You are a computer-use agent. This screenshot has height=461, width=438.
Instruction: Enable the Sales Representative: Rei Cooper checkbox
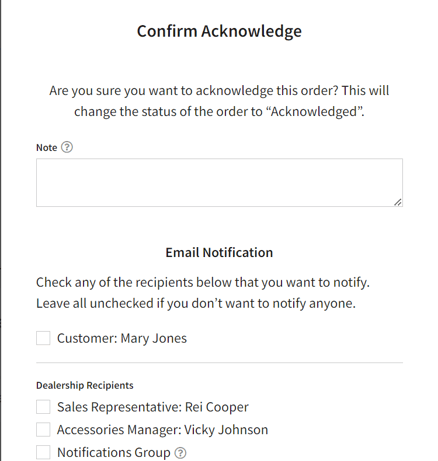pos(43,407)
